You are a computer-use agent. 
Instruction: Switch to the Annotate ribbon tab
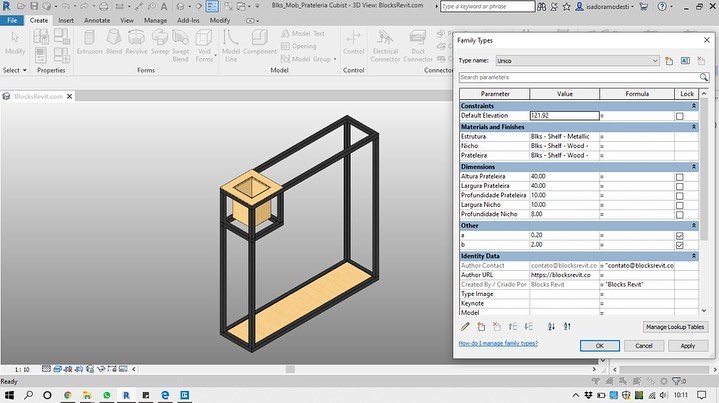click(97, 21)
